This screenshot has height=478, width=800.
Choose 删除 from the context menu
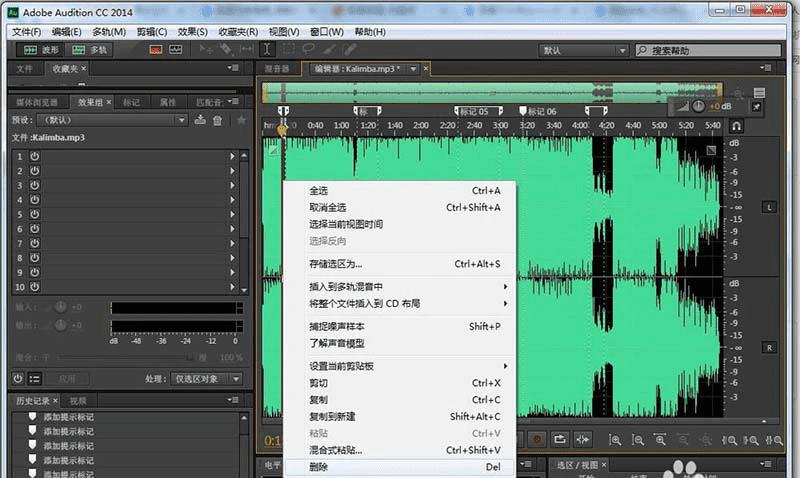[319, 467]
